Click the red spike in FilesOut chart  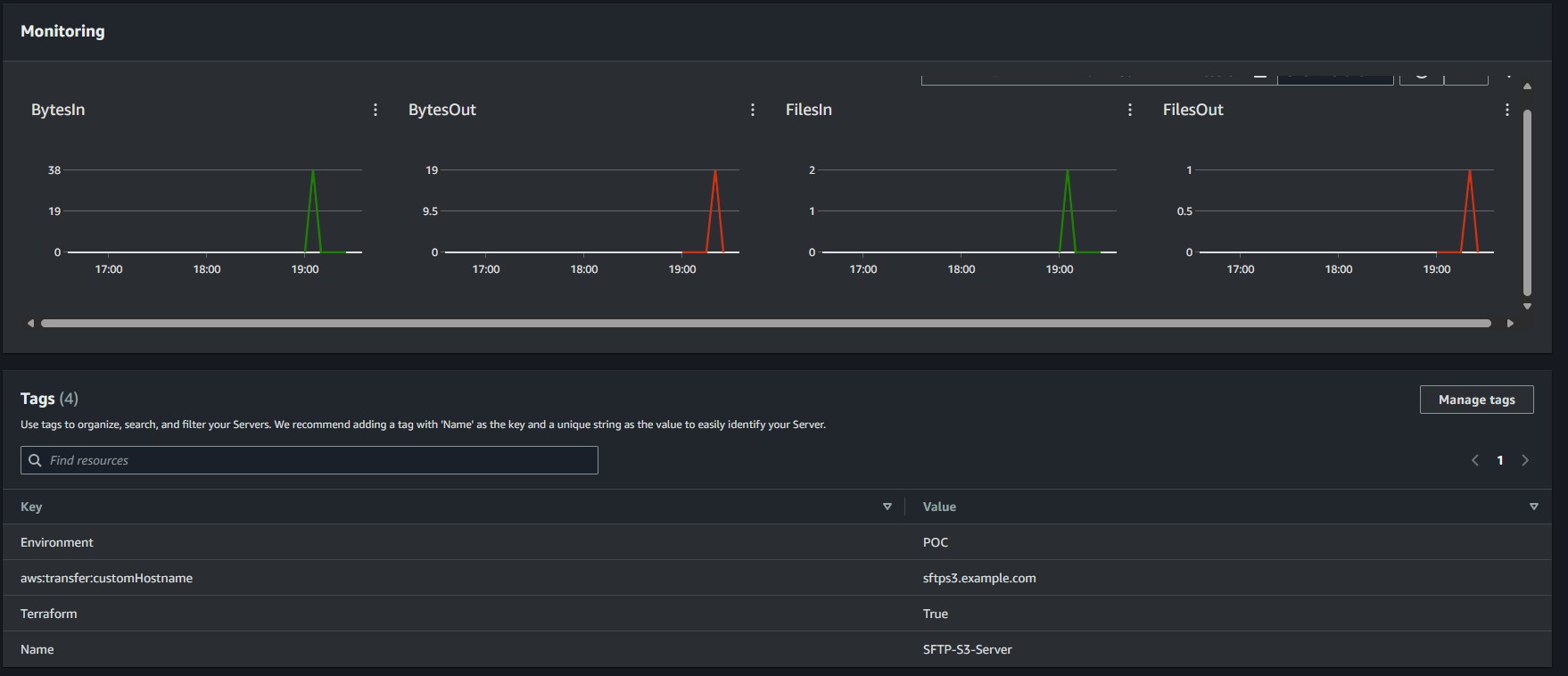[1470, 211]
